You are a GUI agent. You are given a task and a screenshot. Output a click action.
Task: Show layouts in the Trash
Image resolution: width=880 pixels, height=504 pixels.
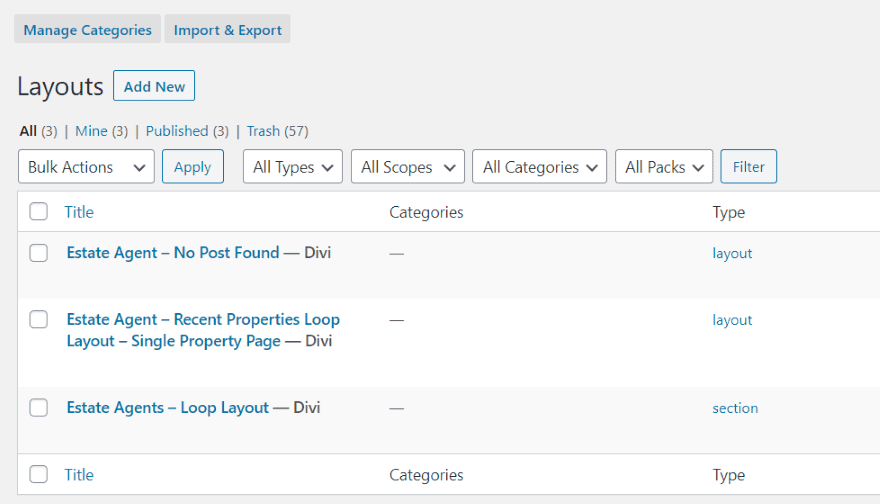click(x=263, y=131)
